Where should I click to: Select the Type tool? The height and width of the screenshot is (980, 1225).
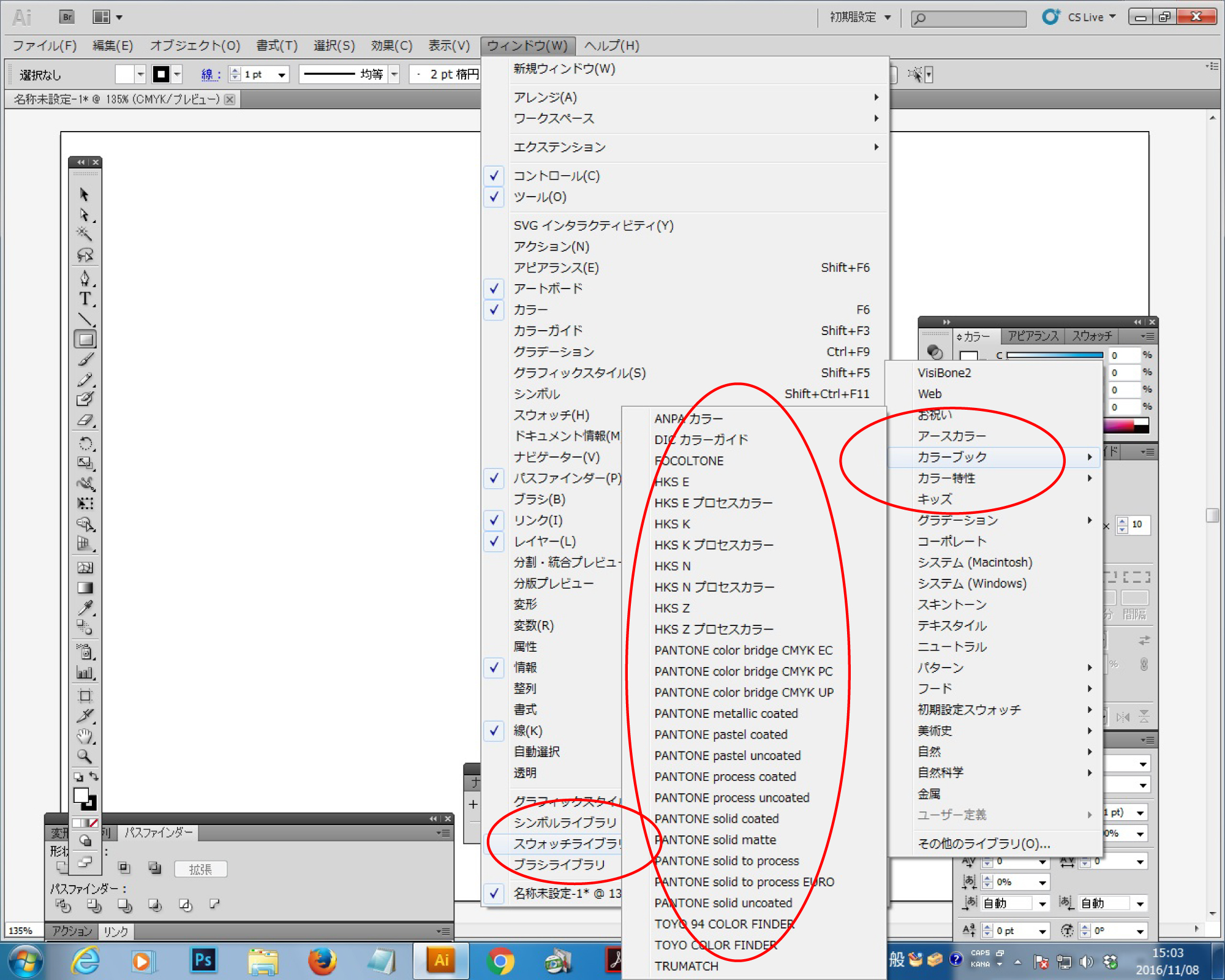pos(85,299)
